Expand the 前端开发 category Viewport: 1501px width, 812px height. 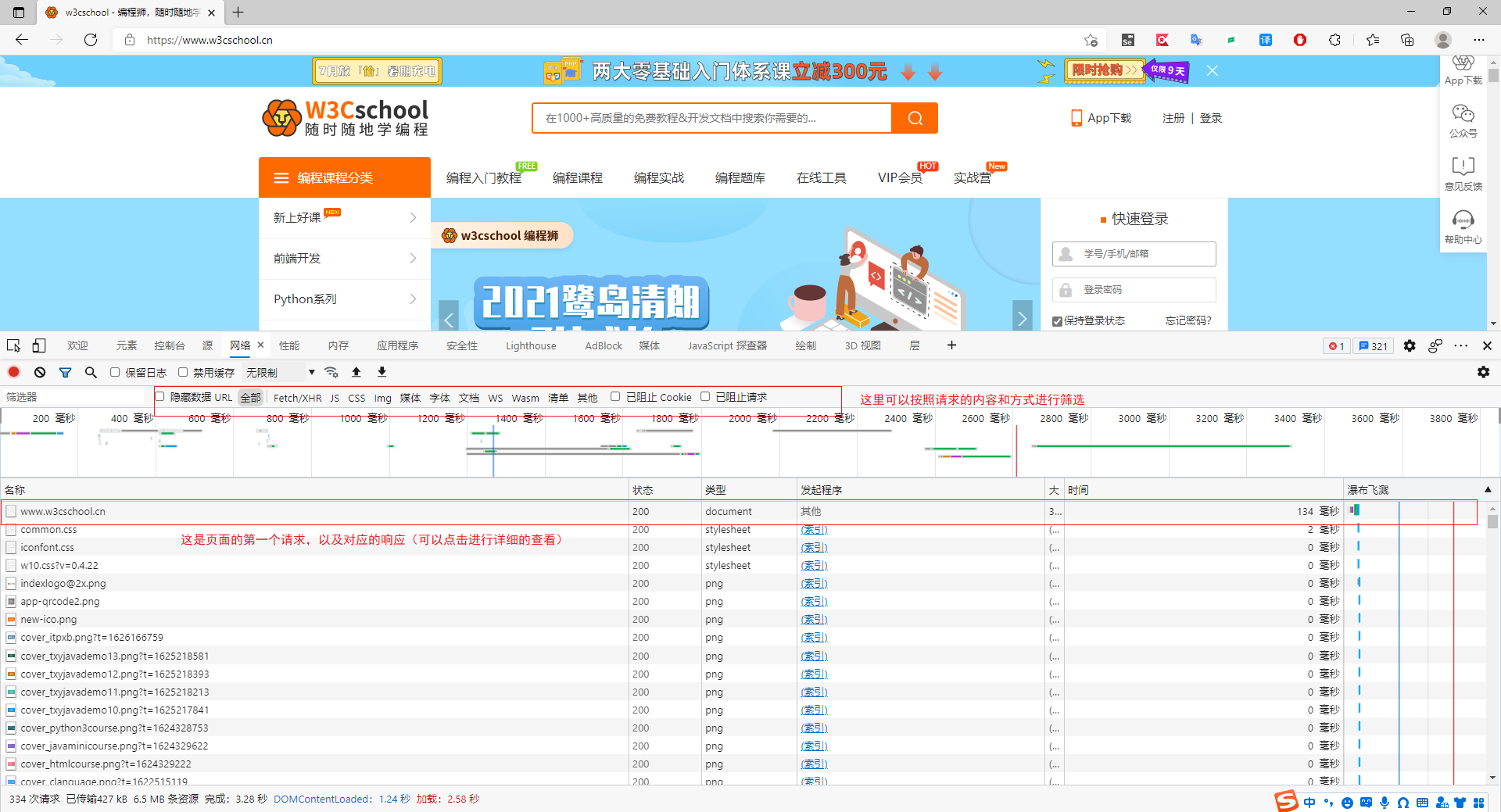(345, 259)
